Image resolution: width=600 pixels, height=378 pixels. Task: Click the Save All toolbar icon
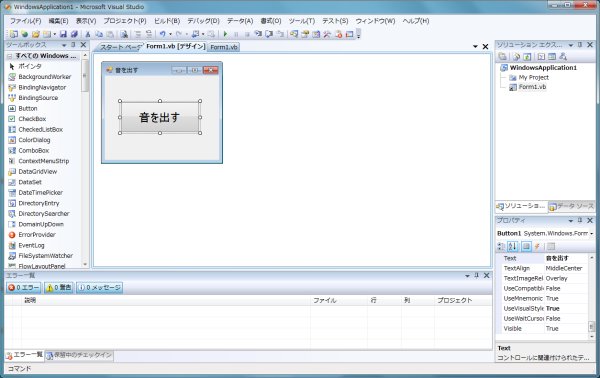point(74,34)
